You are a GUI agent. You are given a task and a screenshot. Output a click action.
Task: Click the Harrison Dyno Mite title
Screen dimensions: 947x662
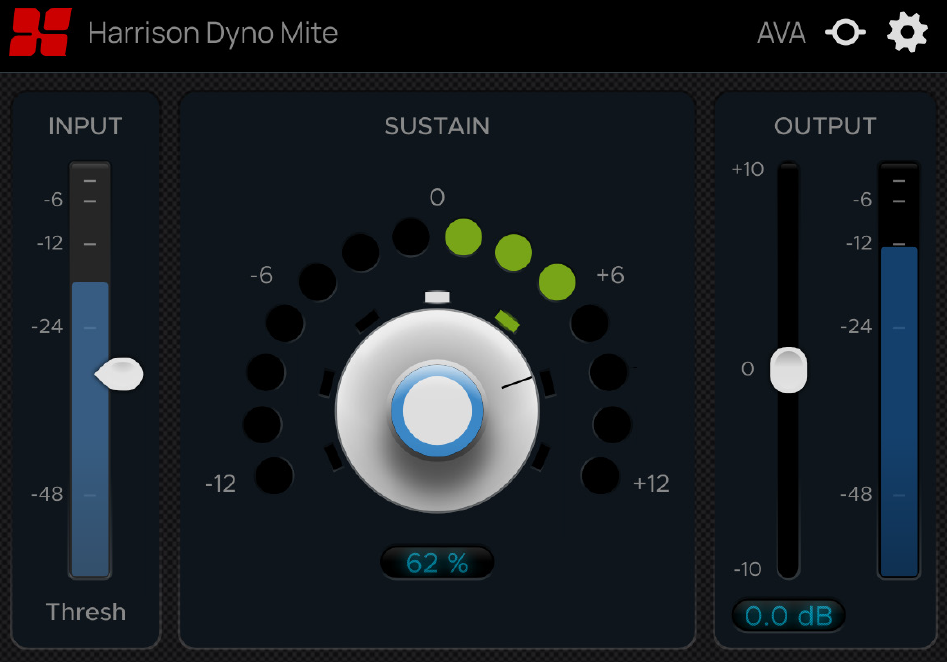tap(213, 33)
